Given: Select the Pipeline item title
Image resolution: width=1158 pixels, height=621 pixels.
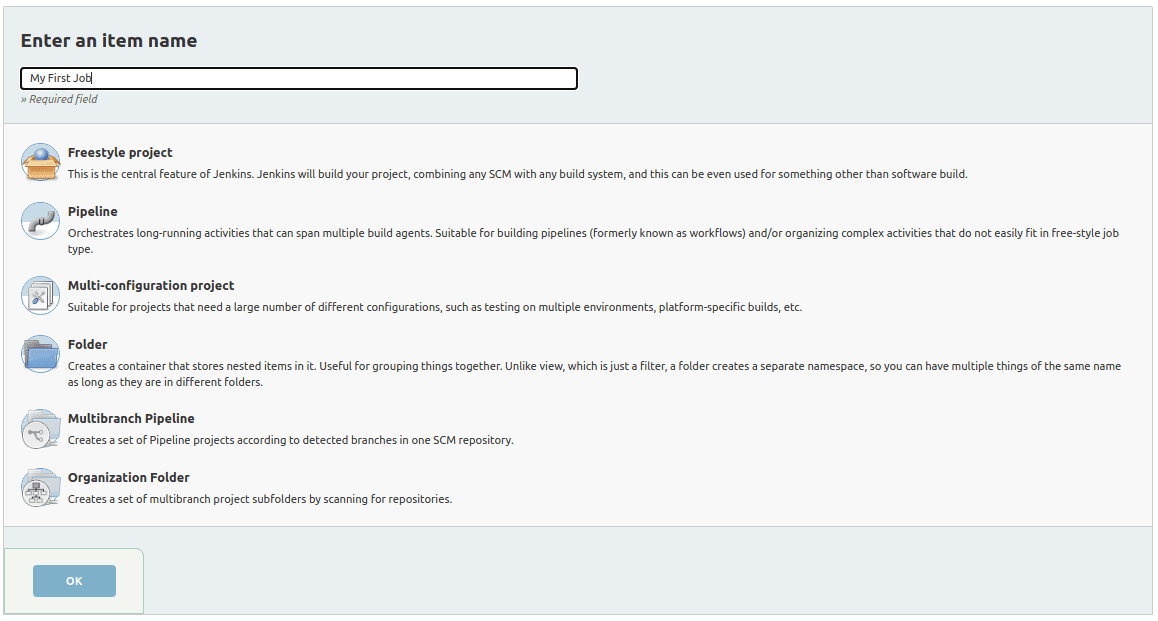Looking at the screenshot, I should click(x=92, y=212).
